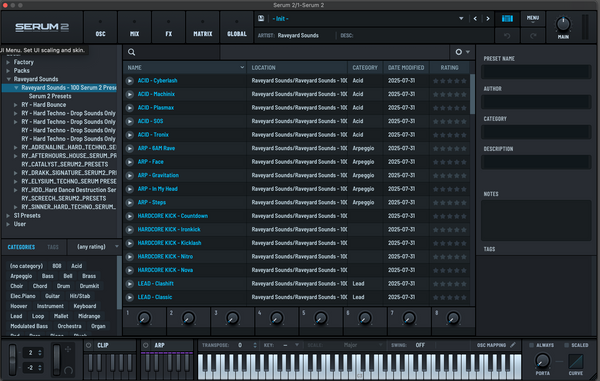Play preview of ACID - Plasmax
The height and width of the screenshot is (381, 600).
[x=130, y=108]
